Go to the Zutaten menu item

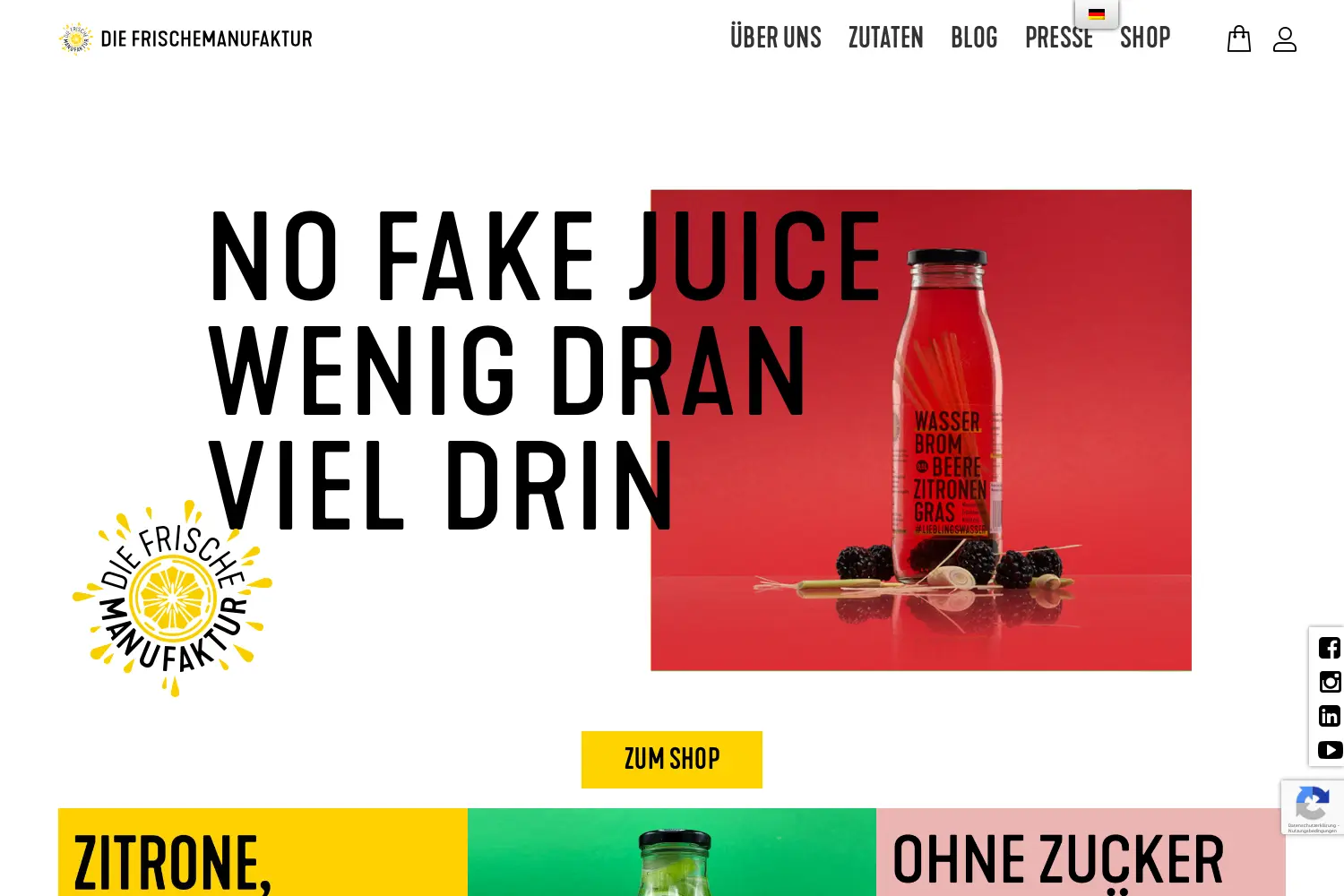coord(886,38)
